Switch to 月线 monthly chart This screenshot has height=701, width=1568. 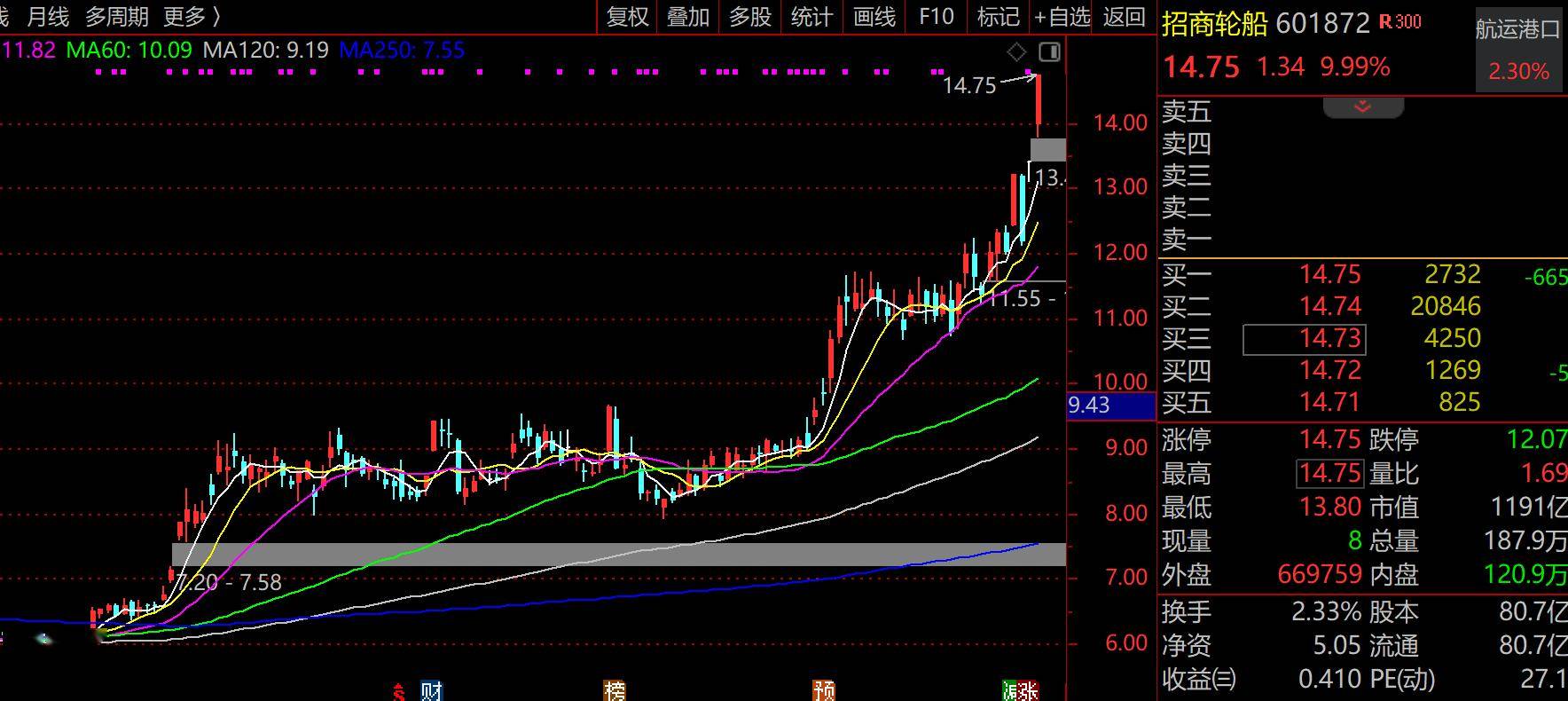point(47,17)
